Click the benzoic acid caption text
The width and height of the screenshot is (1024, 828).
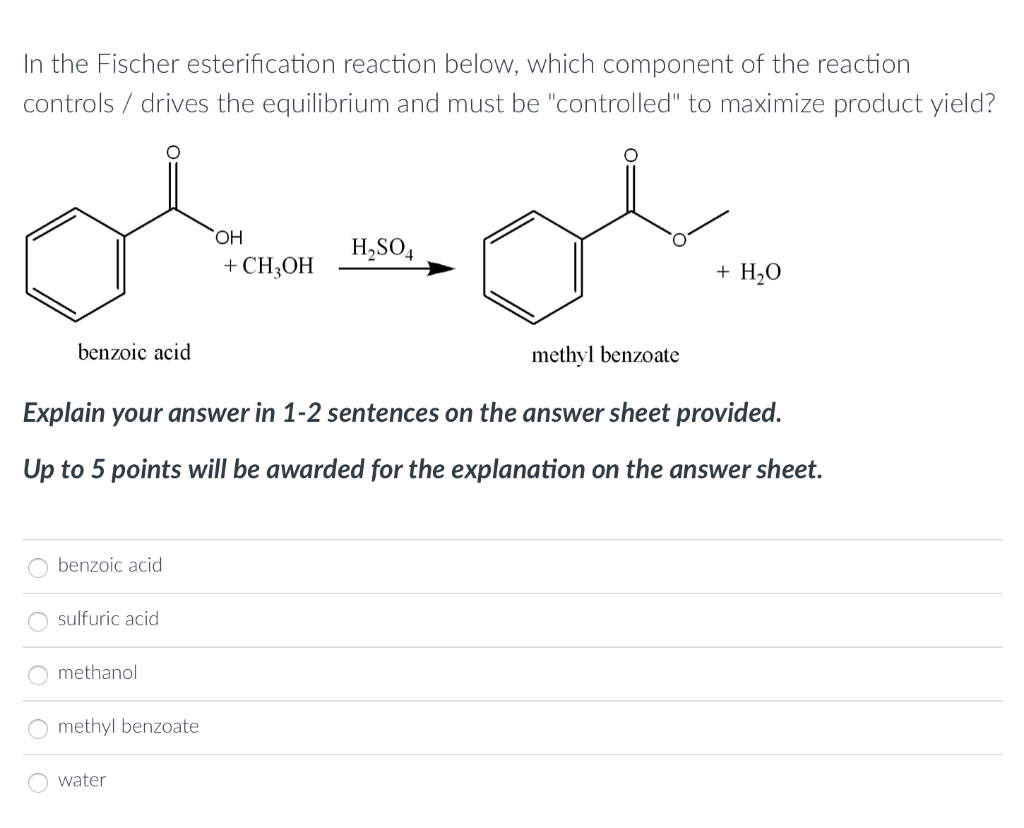135,352
